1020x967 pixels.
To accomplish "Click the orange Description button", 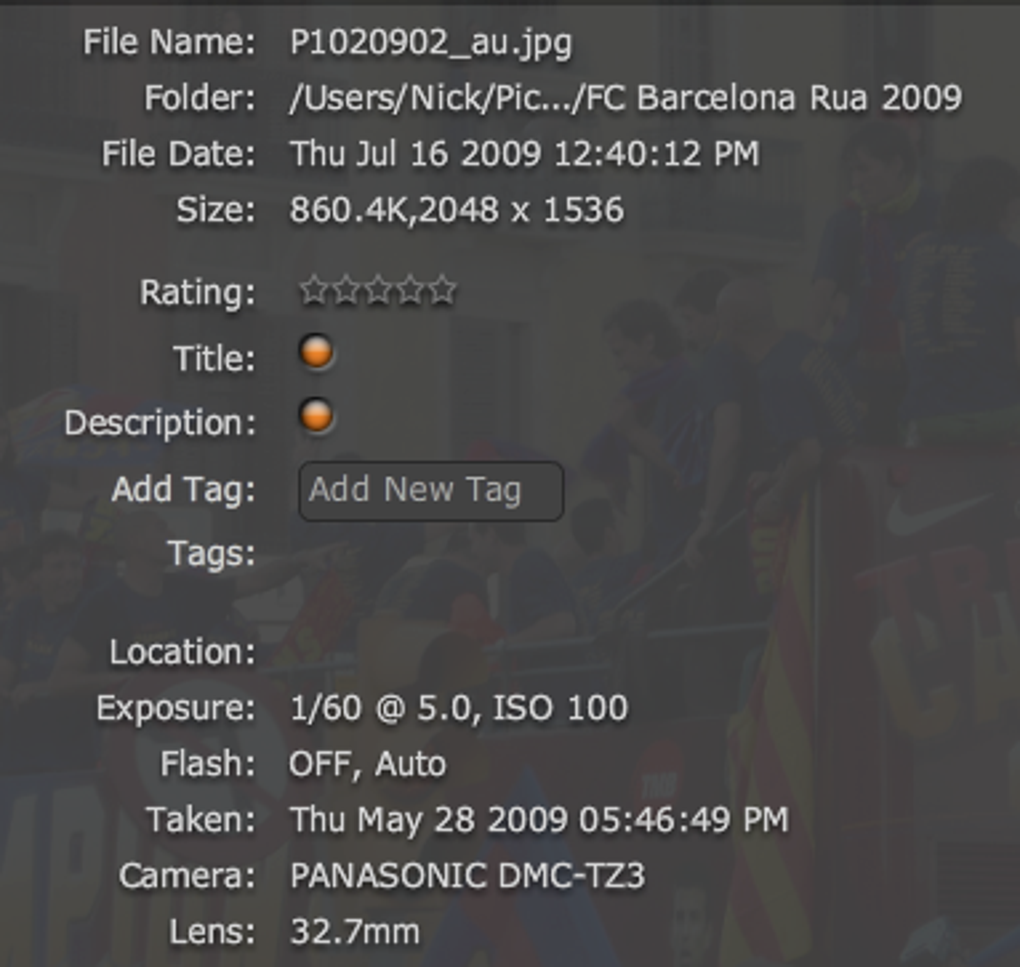I will pyautogui.click(x=317, y=416).
